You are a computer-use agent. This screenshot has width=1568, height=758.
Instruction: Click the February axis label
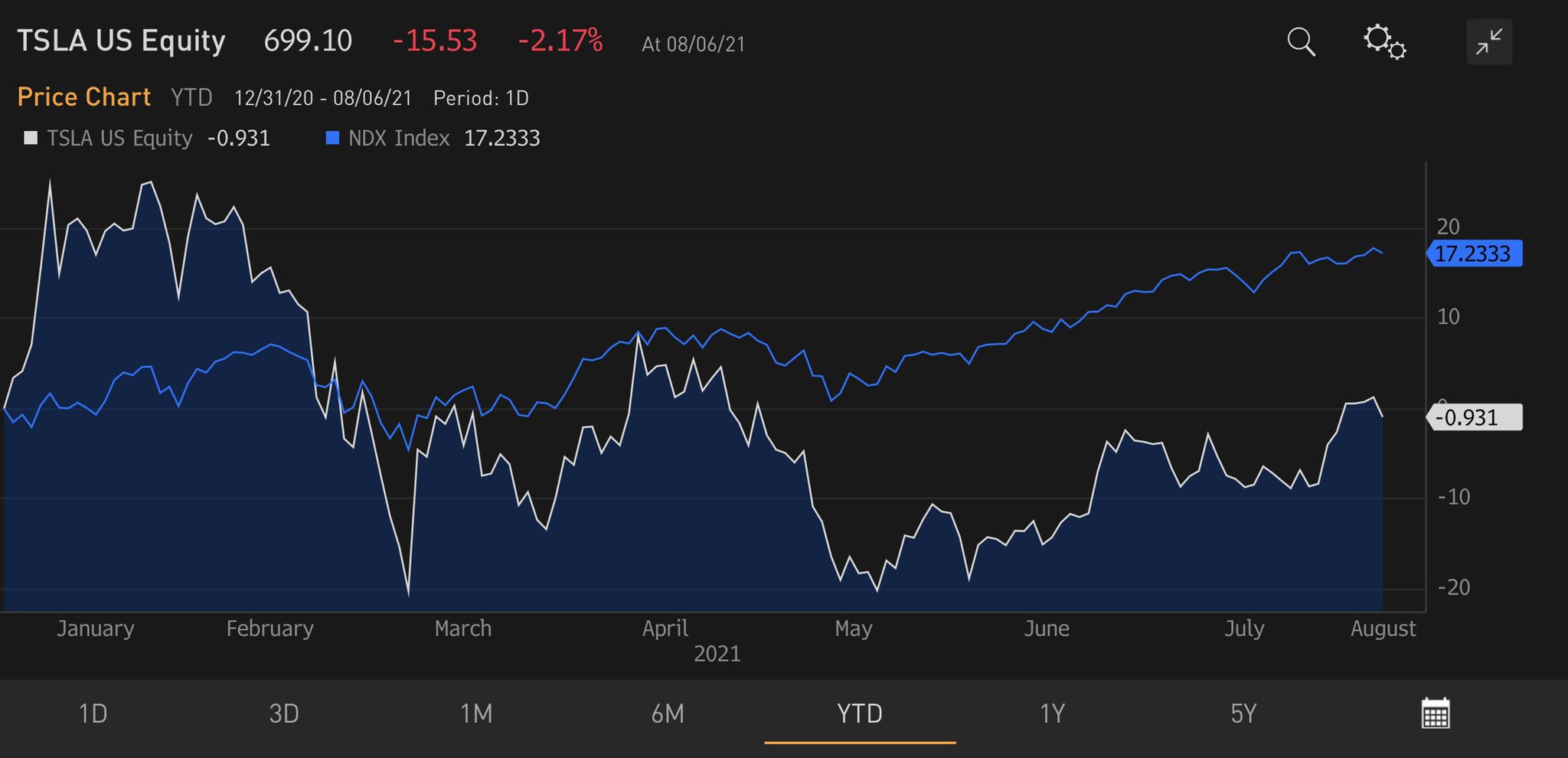click(270, 629)
